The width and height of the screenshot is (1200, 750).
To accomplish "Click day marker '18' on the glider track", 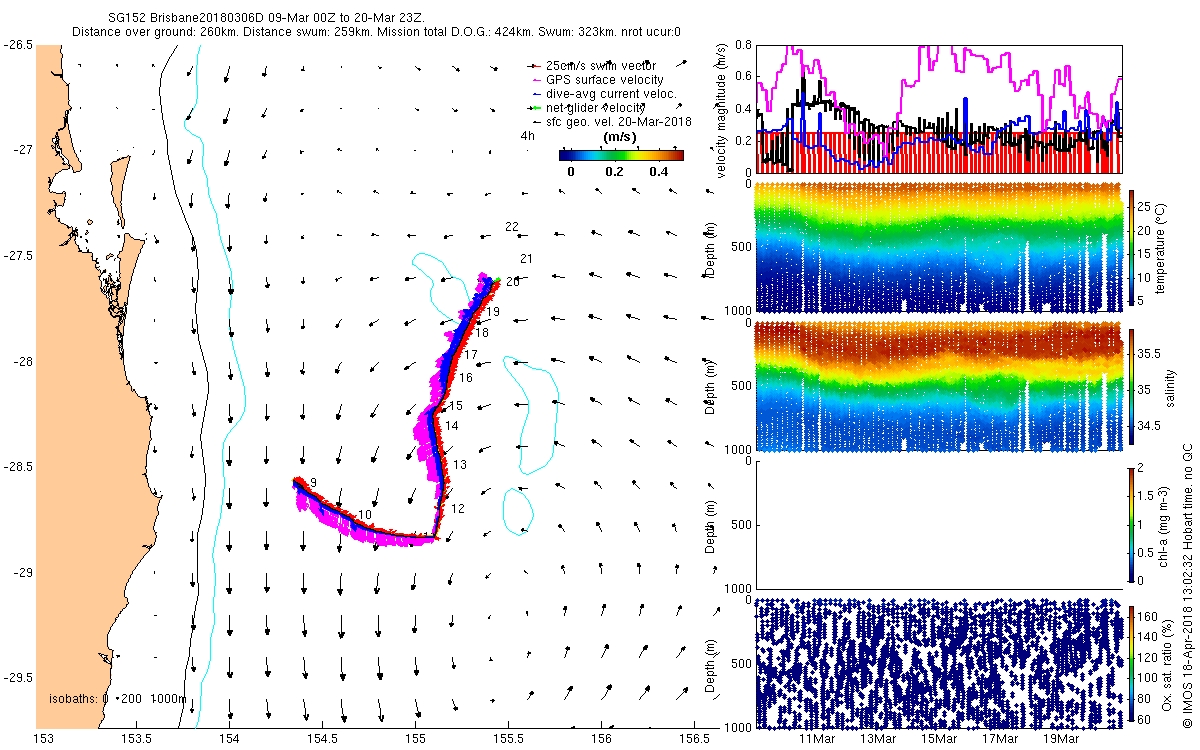I will pyautogui.click(x=482, y=332).
